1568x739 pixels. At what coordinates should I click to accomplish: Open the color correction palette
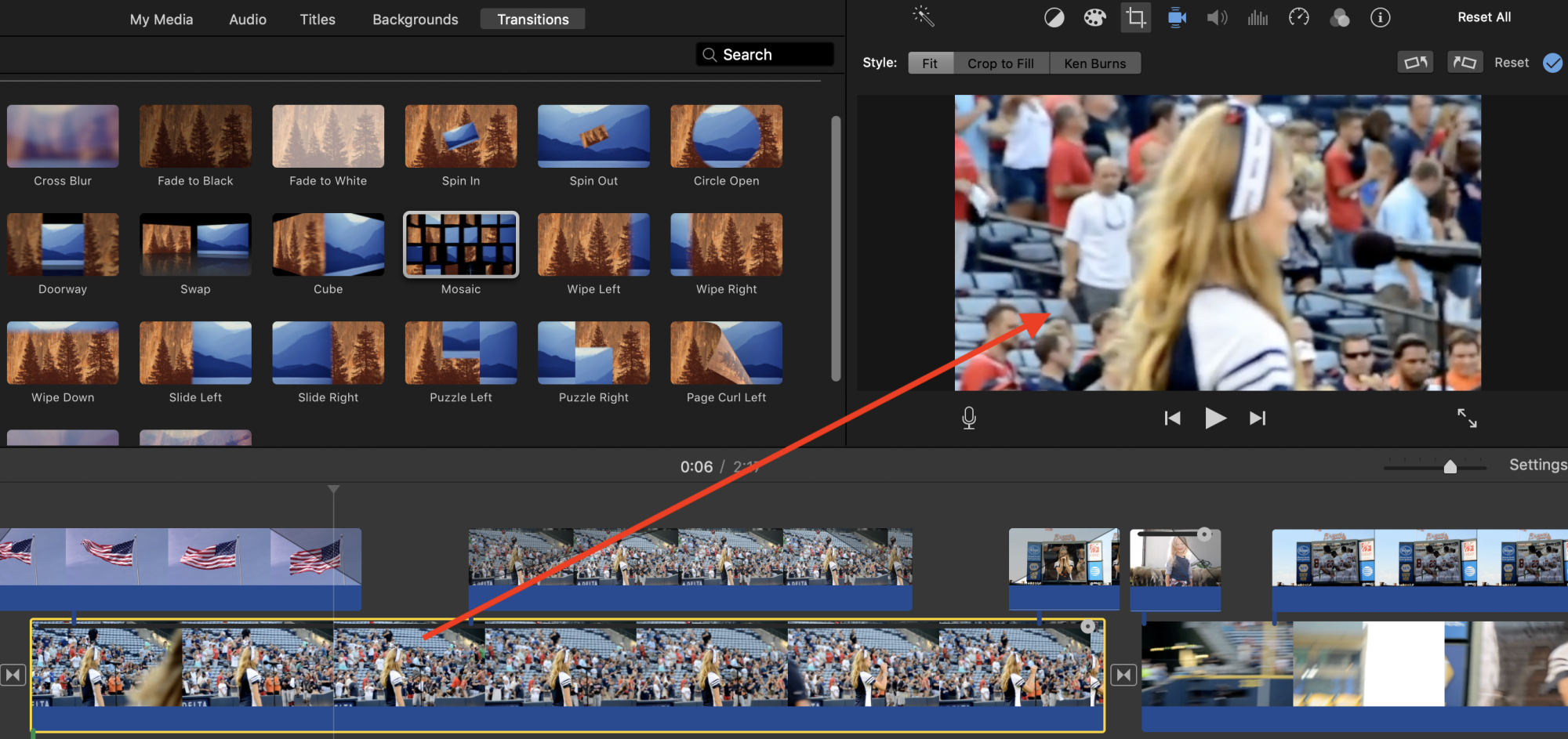click(x=1094, y=17)
